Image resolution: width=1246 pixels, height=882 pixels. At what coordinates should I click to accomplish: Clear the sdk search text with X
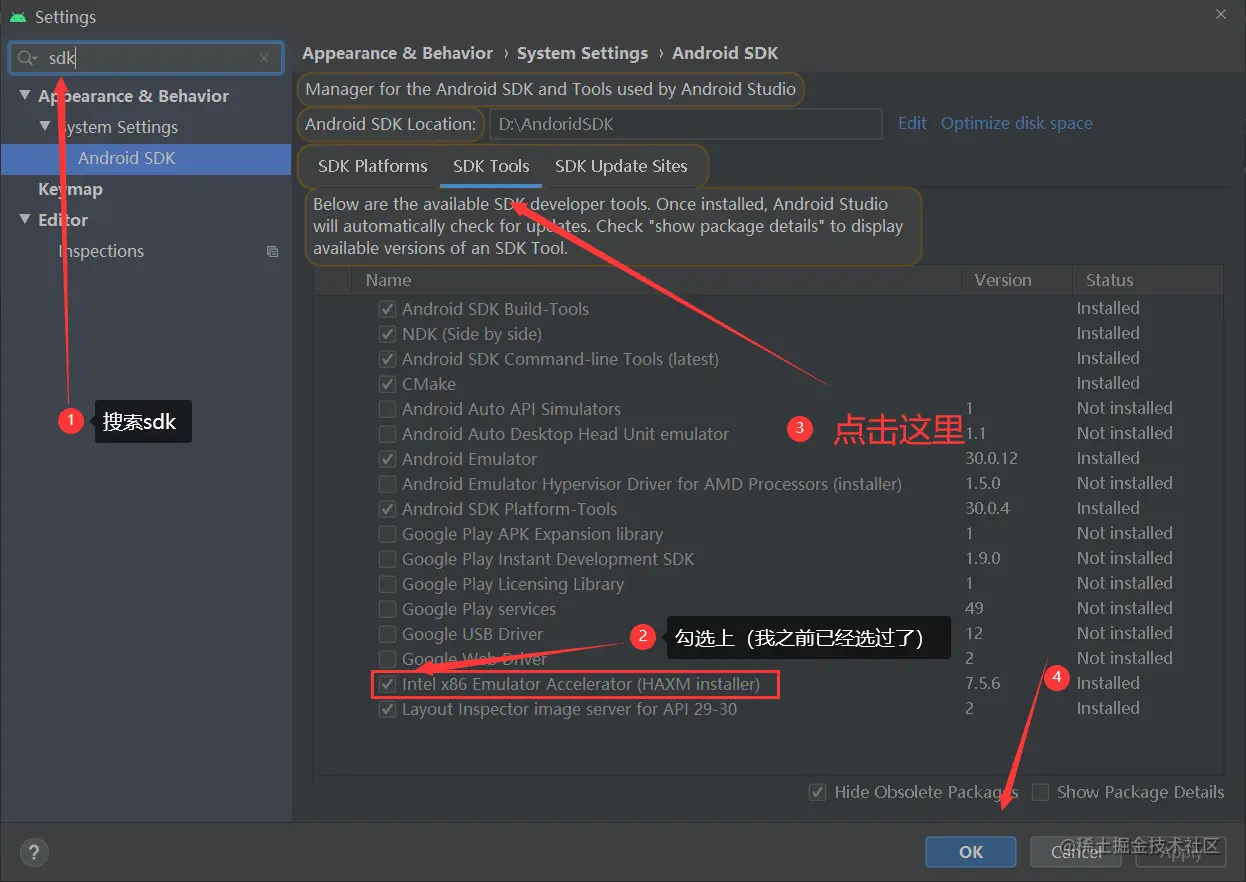click(264, 58)
